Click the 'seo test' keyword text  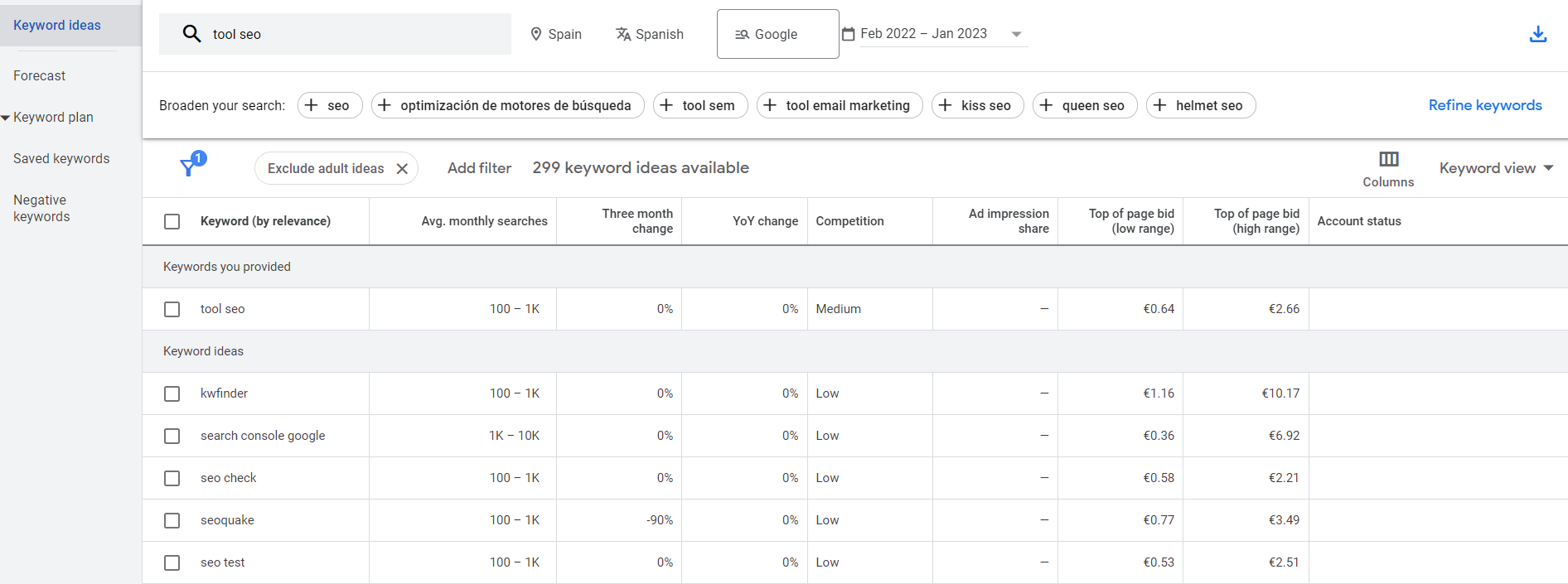coord(222,562)
